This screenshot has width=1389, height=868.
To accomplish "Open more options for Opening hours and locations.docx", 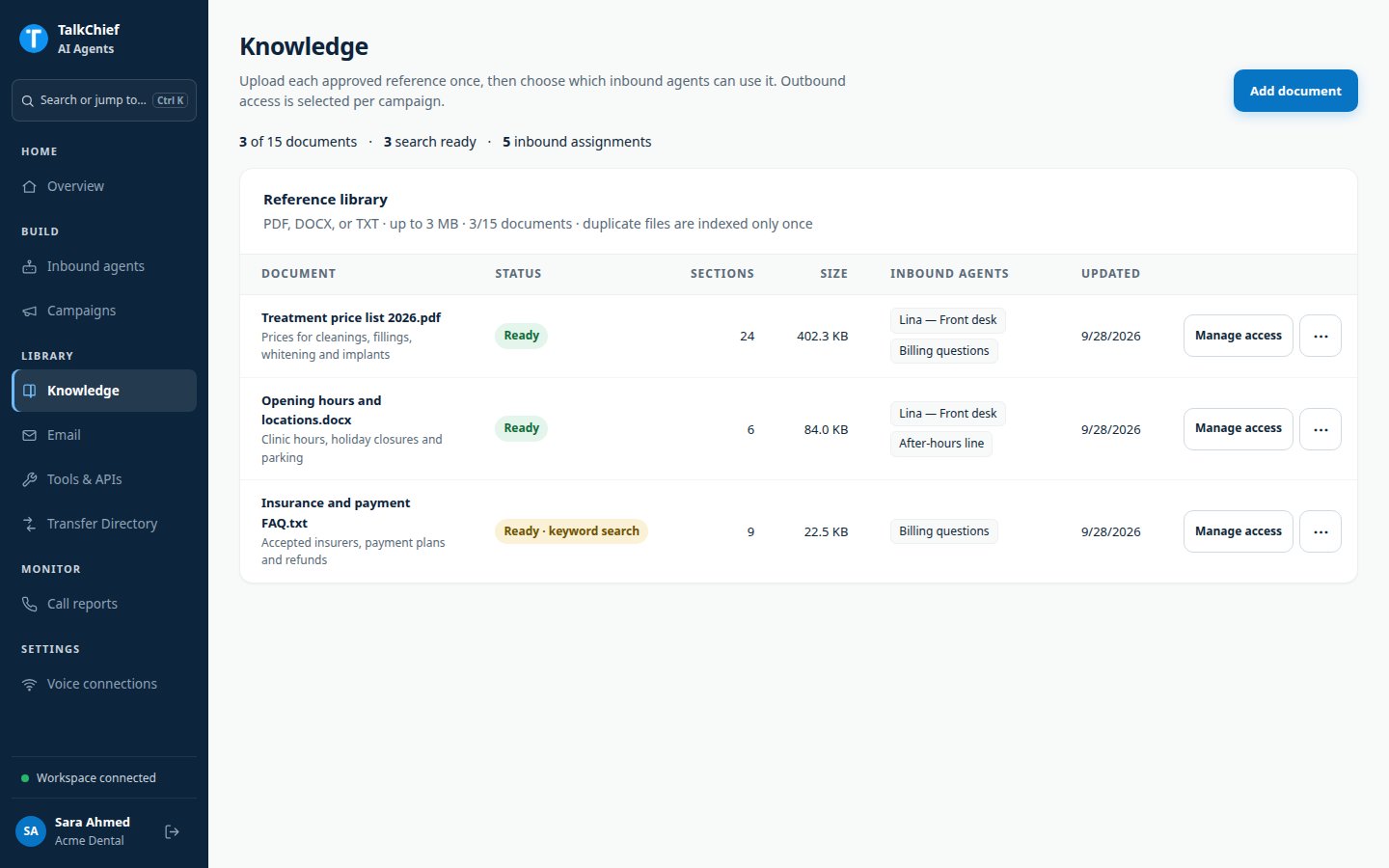I will point(1321,429).
